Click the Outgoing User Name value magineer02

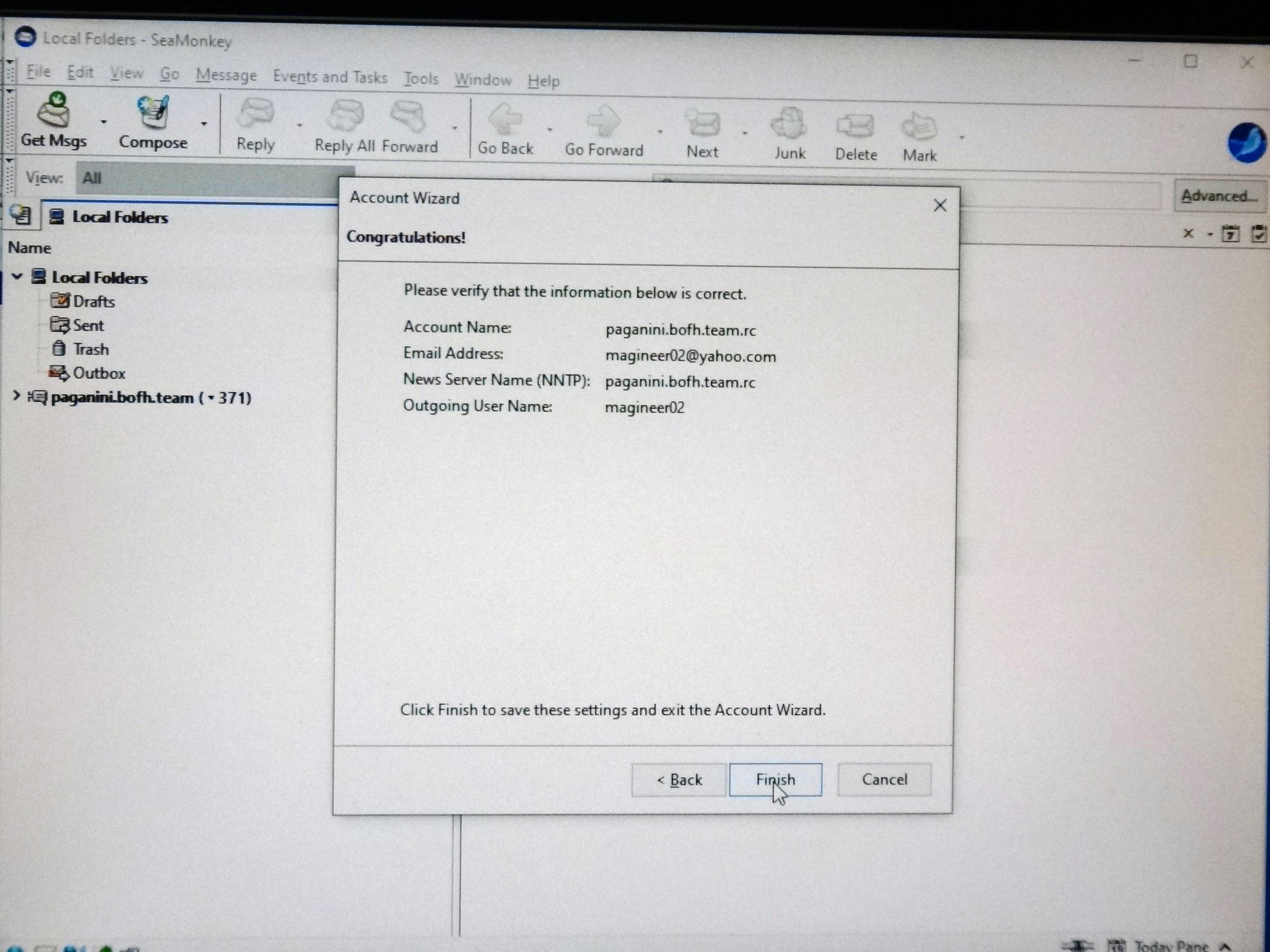[x=645, y=407]
